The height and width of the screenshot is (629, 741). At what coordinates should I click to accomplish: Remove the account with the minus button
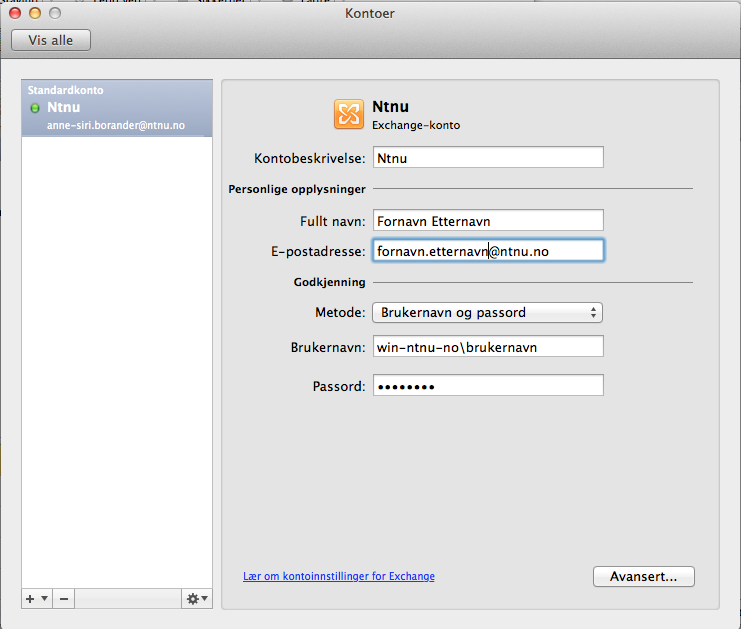pos(64,599)
